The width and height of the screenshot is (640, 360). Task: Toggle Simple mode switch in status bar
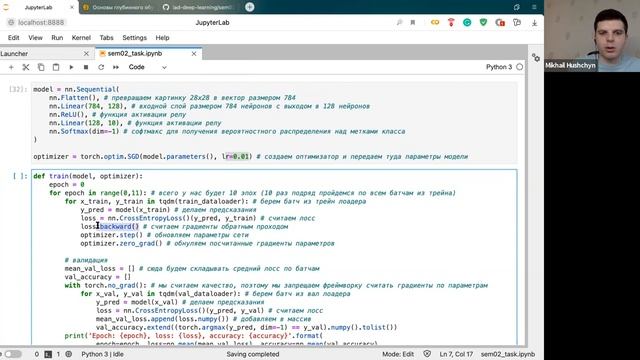(x=12, y=354)
